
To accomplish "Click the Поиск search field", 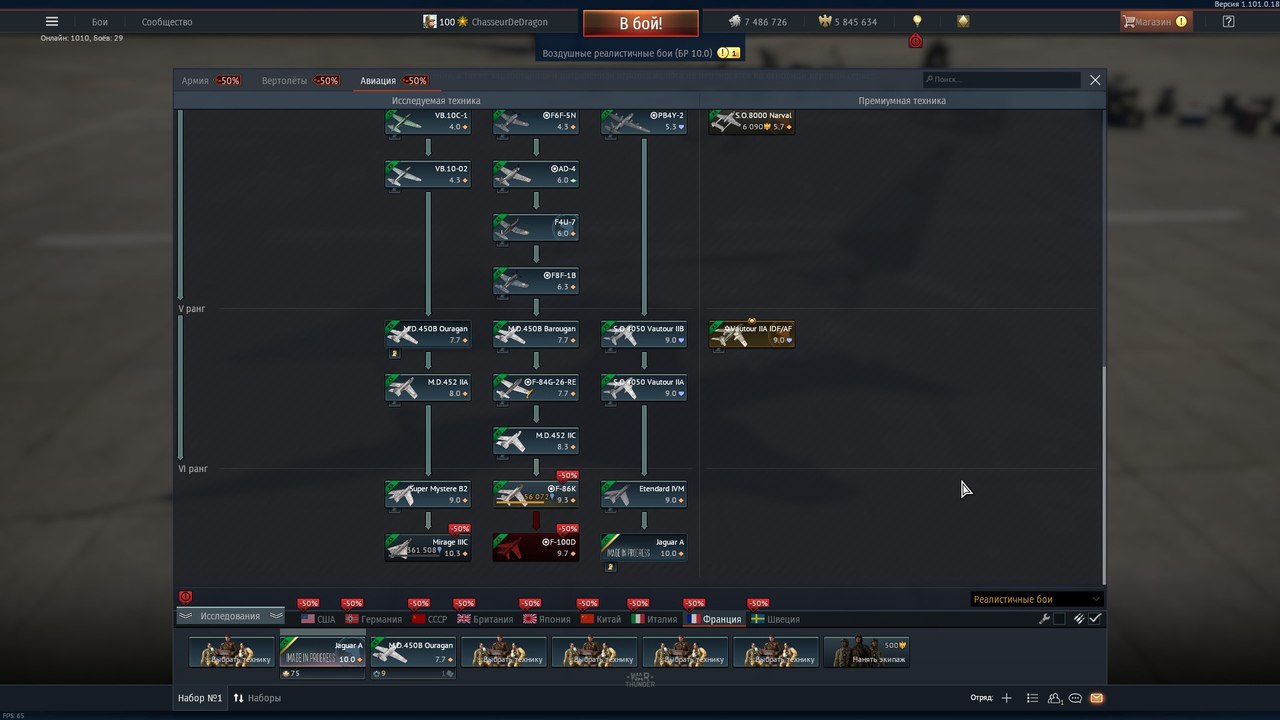I will tap(1002, 79).
